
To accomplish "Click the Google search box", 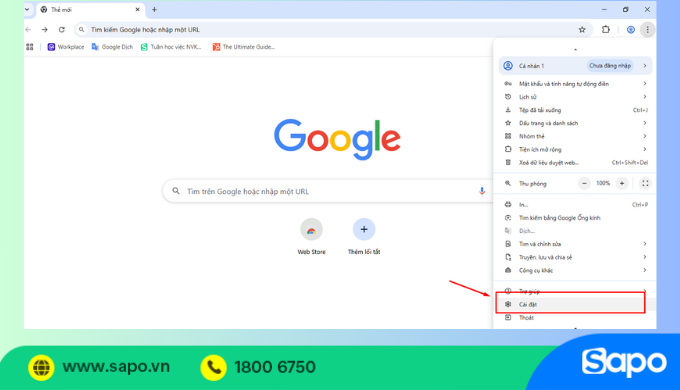I will pyautogui.click(x=327, y=191).
